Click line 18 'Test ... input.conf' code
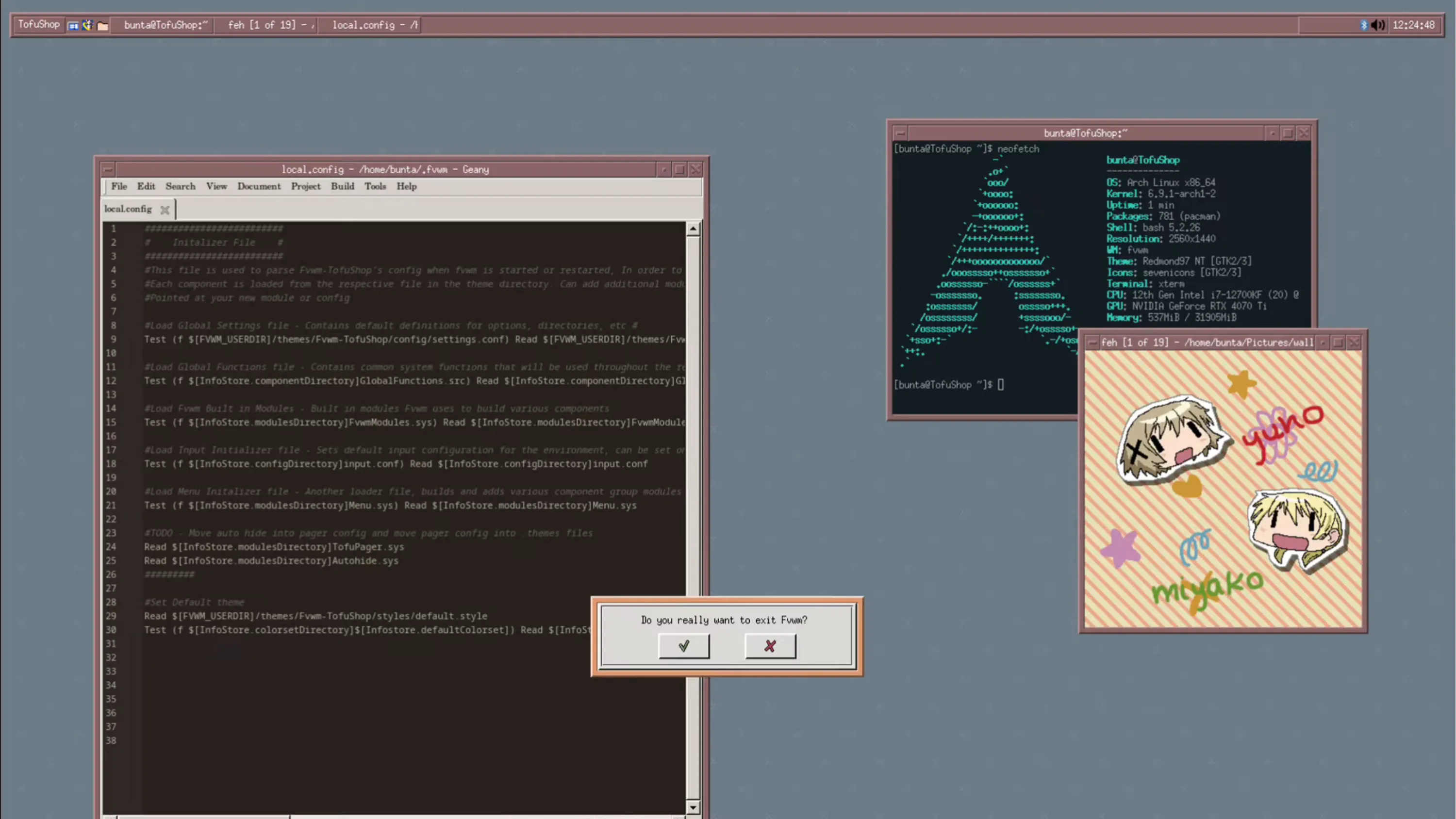Image resolution: width=1456 pixels, height=819 pixels. tap(396, 464)
